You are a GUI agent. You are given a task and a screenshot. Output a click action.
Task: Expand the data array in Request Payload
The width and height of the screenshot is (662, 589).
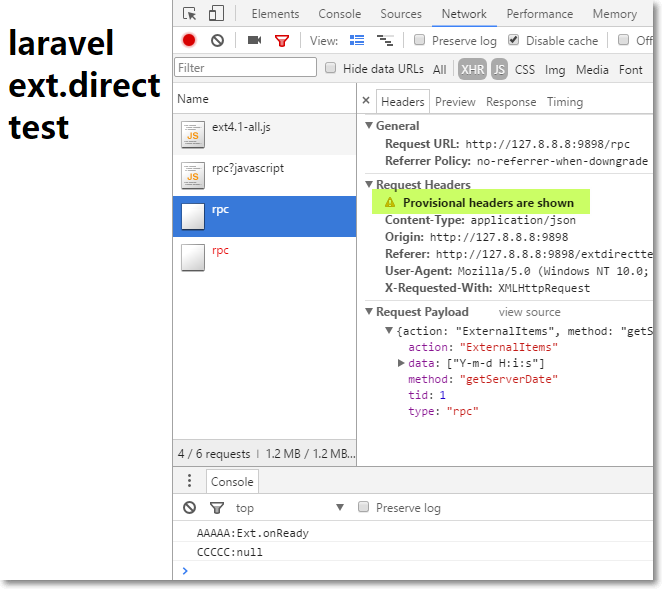coord(401,363)
